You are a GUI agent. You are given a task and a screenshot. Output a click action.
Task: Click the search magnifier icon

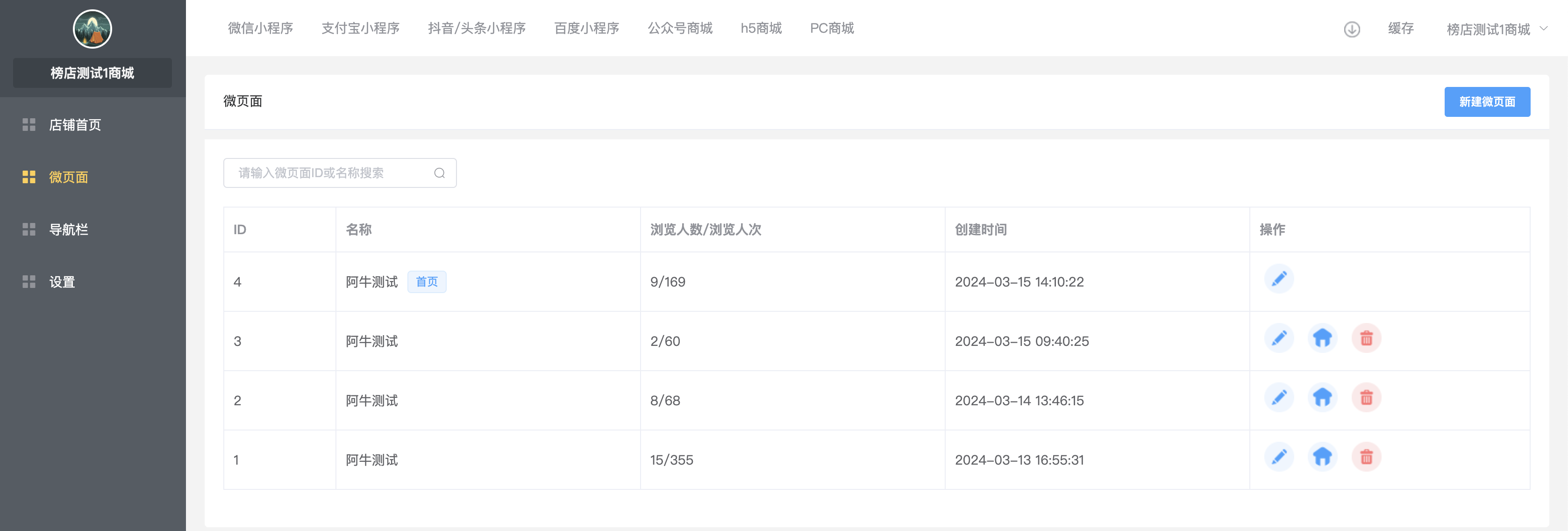click(440, 173)
